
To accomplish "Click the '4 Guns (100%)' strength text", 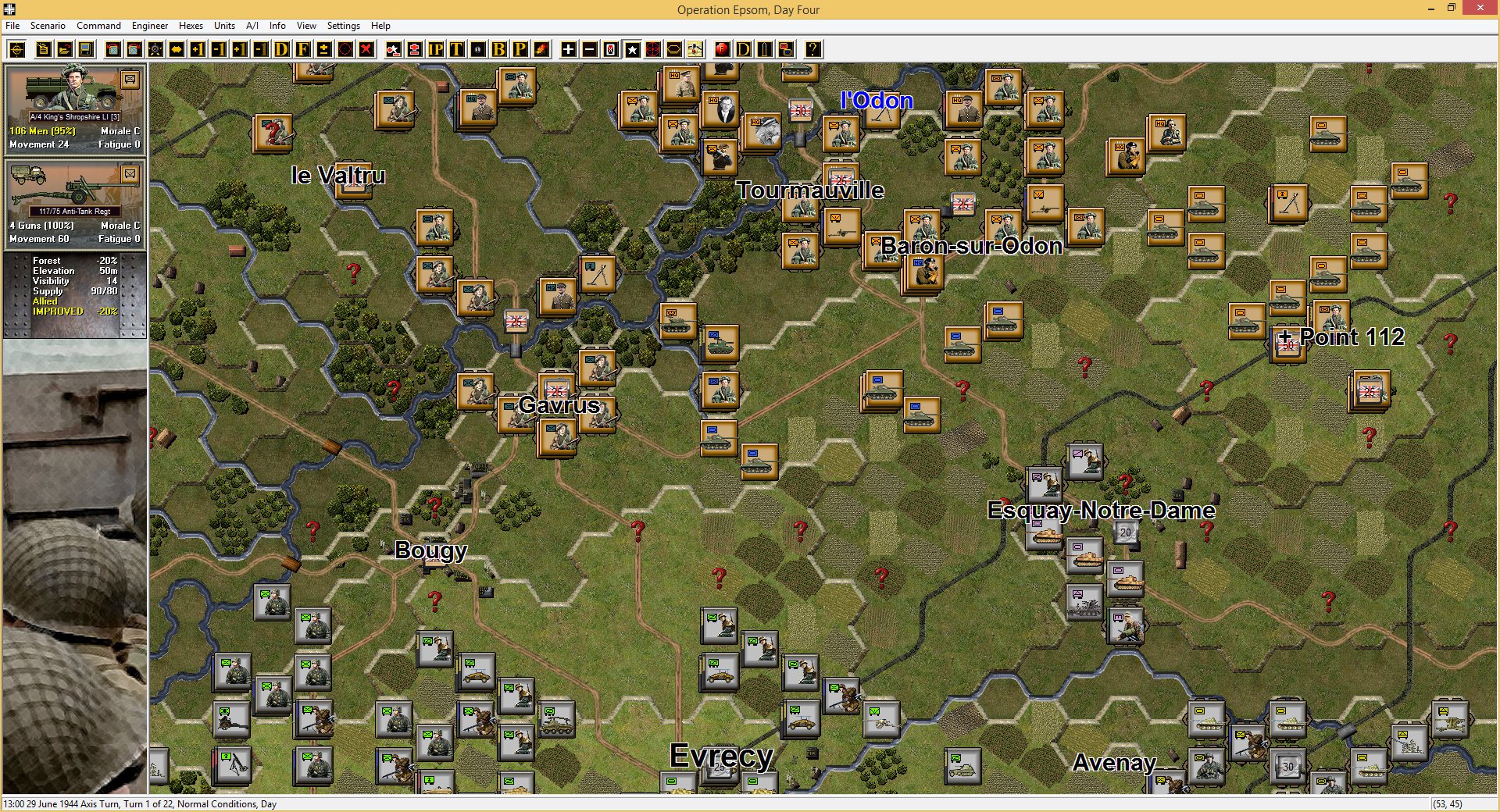I will click(41, 226).
